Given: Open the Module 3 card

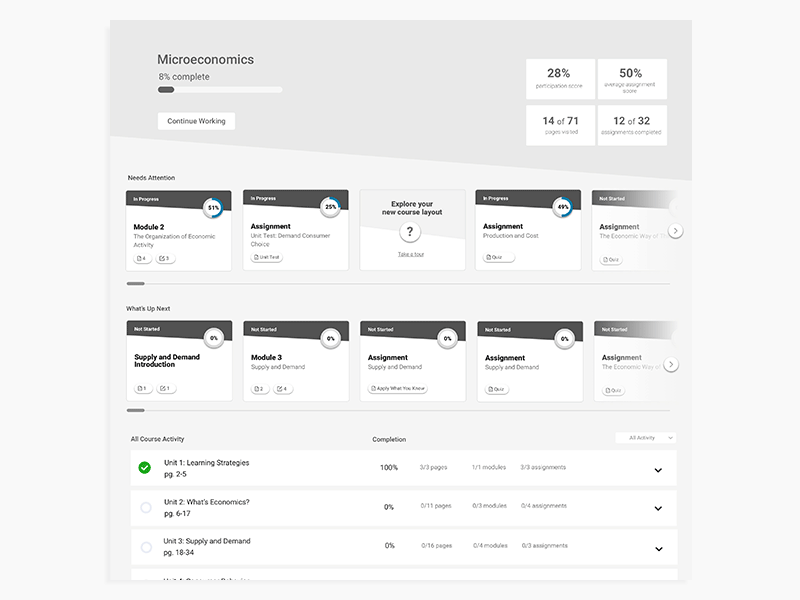Looking at the screenshot, I should (x=296, y=361).
